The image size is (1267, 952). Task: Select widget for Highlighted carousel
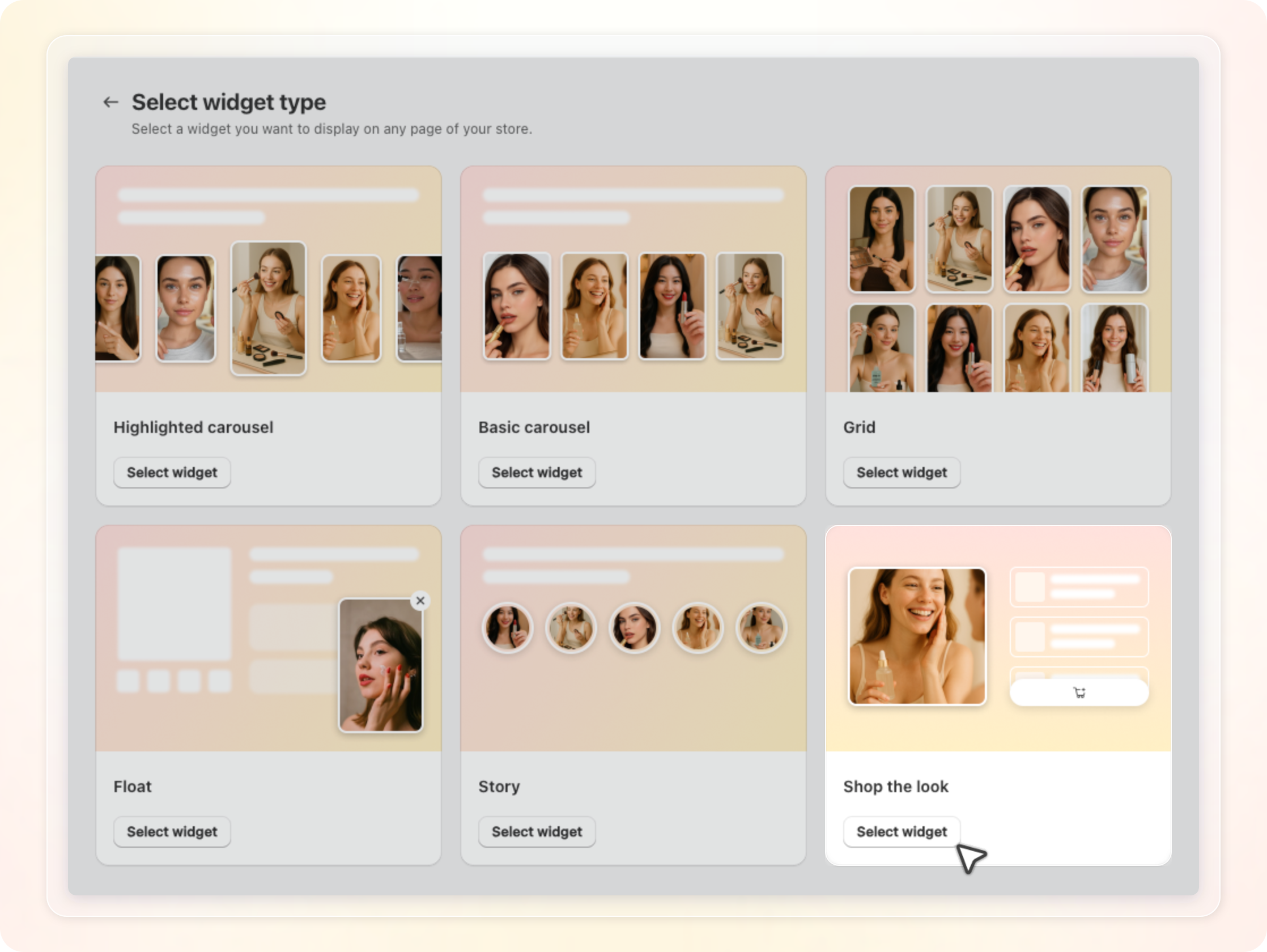click(172, 473)
